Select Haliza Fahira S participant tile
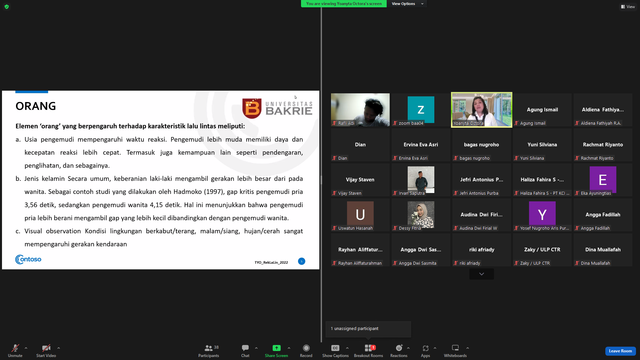640x360 pixels. (x=542, y=180)
